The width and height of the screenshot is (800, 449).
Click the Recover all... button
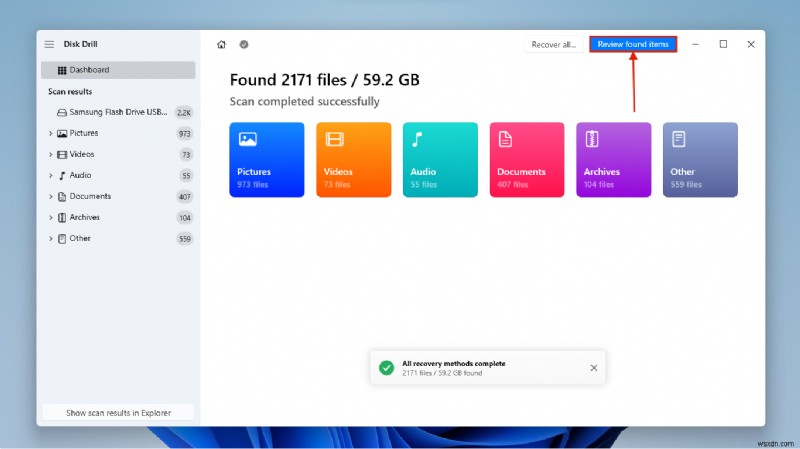click(x=554, y=44)
